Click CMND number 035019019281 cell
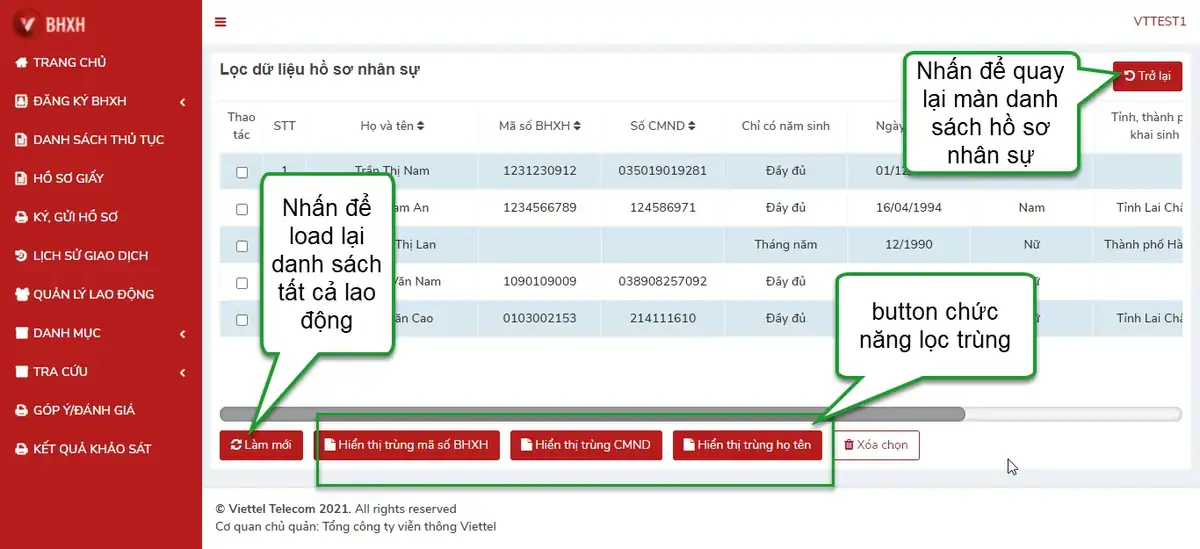The width and height of the screenshot is (1200, 549). 663,171
